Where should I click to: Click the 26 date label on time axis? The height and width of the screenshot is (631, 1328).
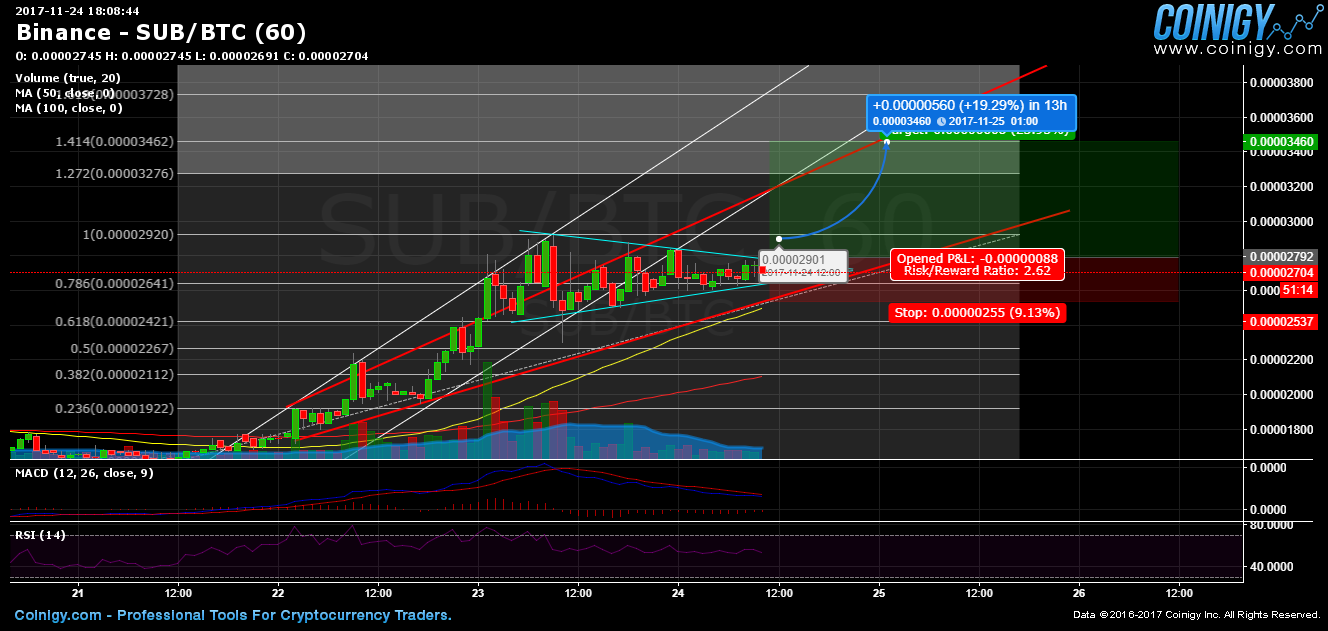coord(1079,593)
